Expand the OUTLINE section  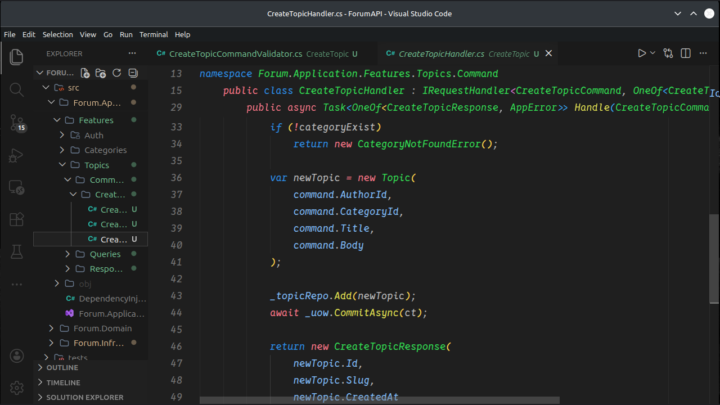point(62,367)
